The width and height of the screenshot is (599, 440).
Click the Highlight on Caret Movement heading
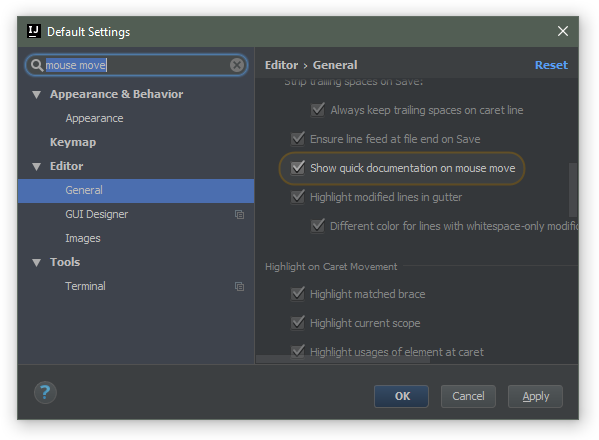(x=331, y=267)
